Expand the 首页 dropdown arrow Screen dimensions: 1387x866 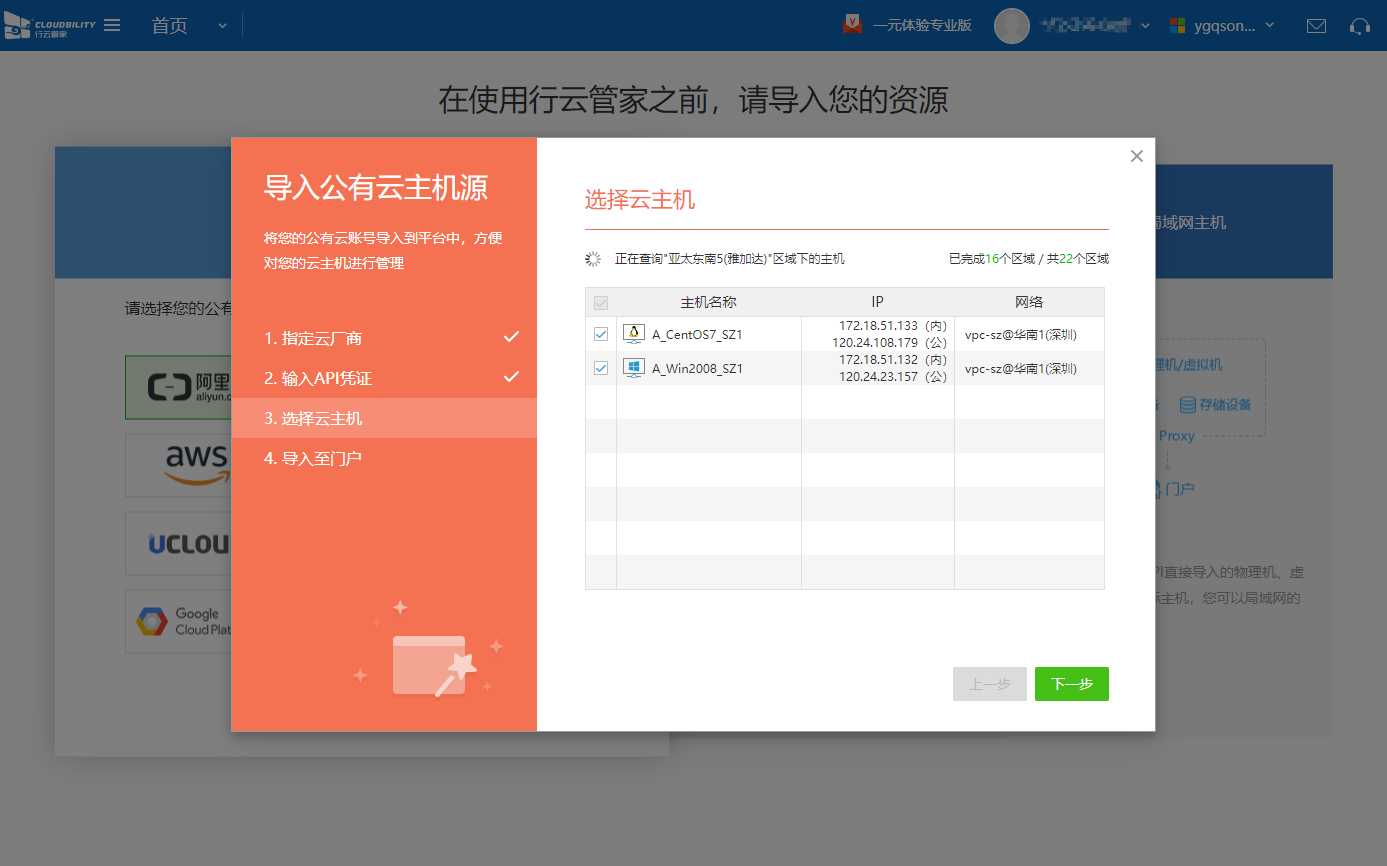pyautogui.click(x=222, y=26)
